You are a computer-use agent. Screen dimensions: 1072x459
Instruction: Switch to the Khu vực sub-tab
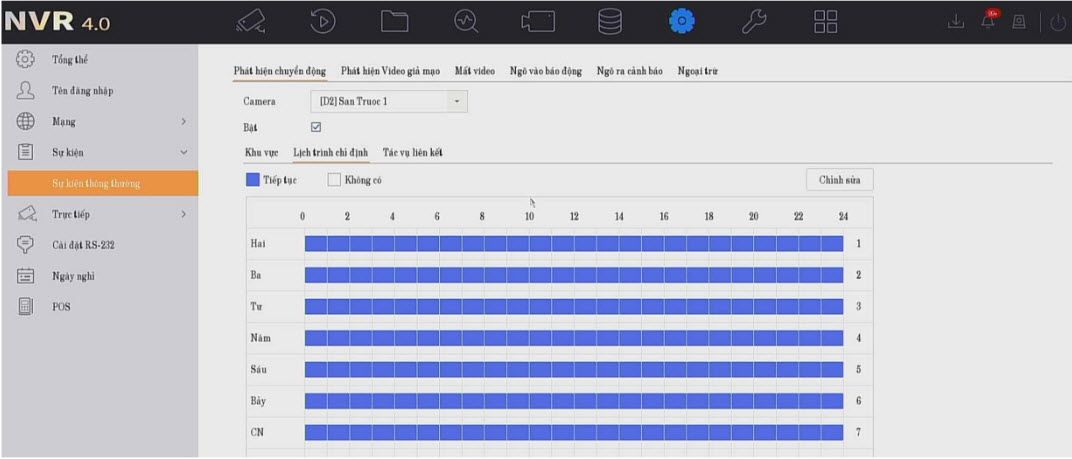[x=261, y=152]
